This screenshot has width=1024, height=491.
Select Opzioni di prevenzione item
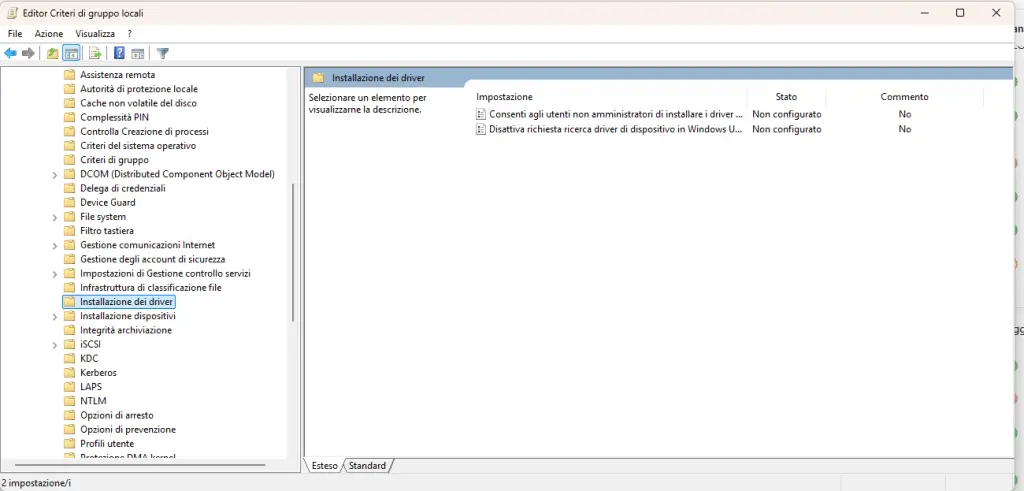click(x=128, y=430)
